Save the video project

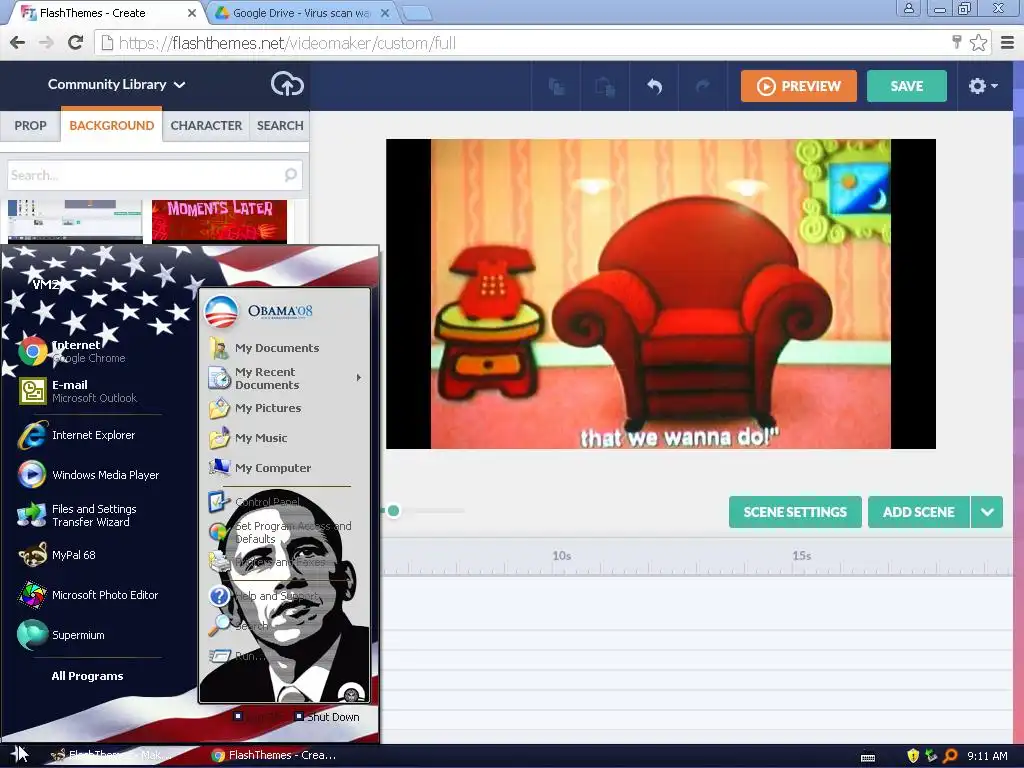tap(906, 86)
